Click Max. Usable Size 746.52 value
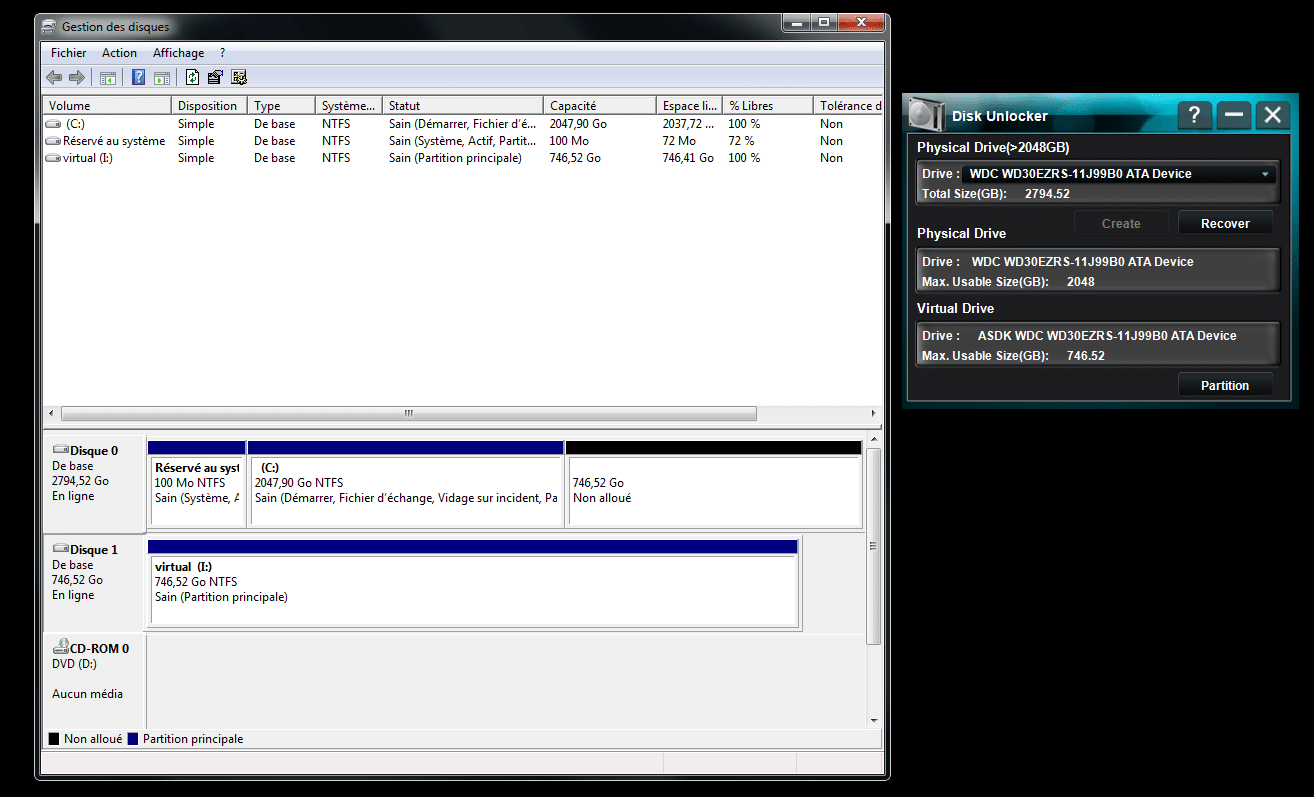Screen dimensions: 1314x797 point(1085,356)
